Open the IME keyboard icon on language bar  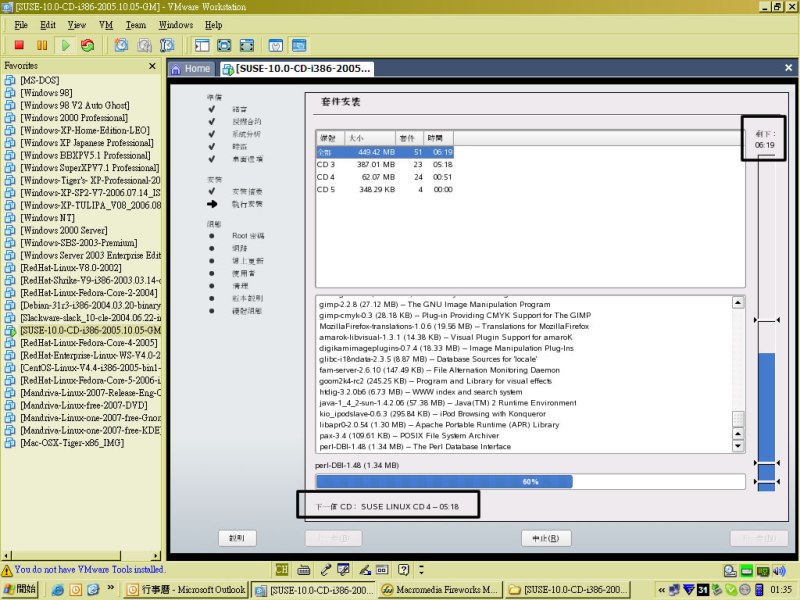(304, 569)
